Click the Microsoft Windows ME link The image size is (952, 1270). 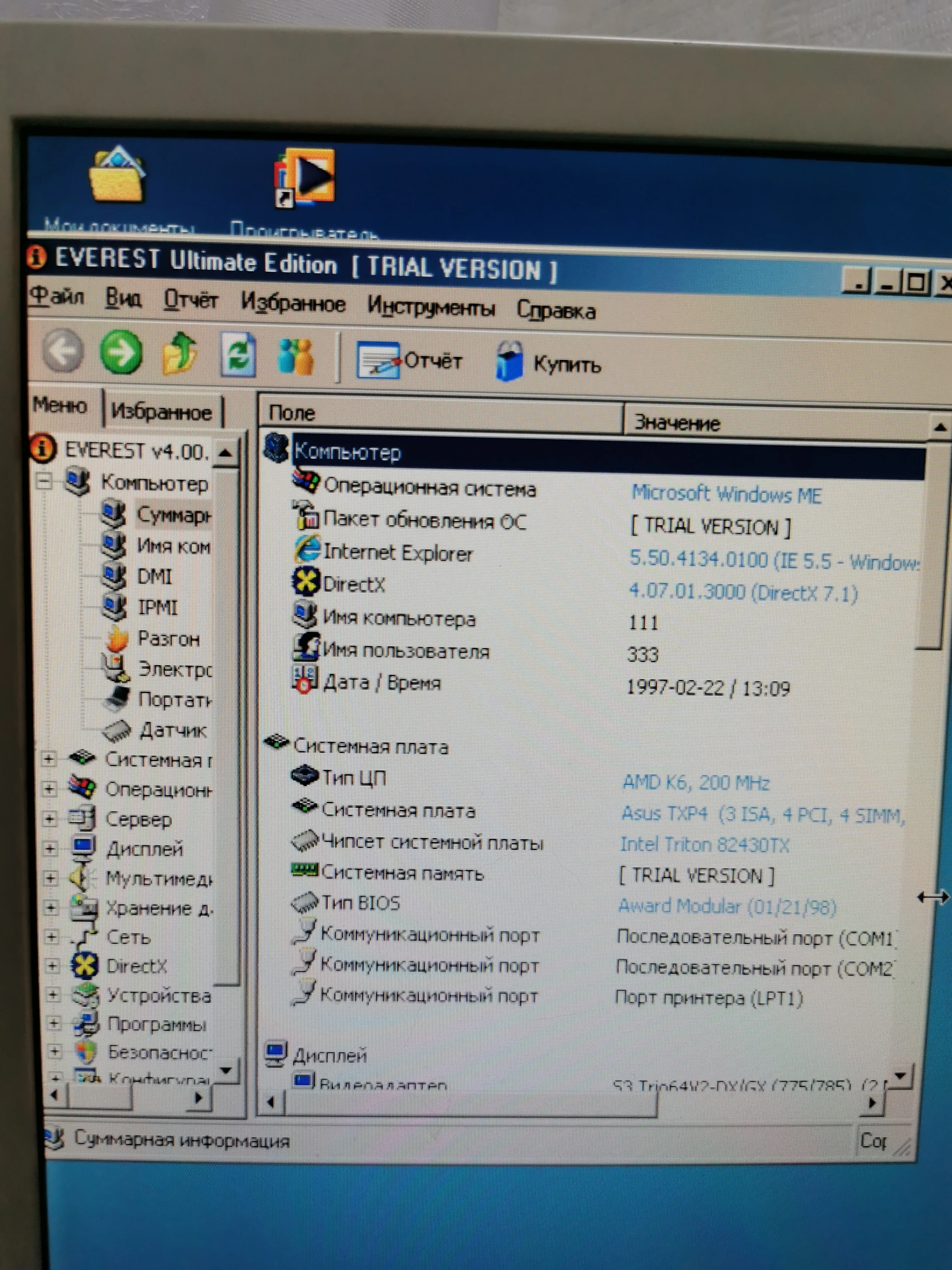pyautogui.click(x=726, y=494)
